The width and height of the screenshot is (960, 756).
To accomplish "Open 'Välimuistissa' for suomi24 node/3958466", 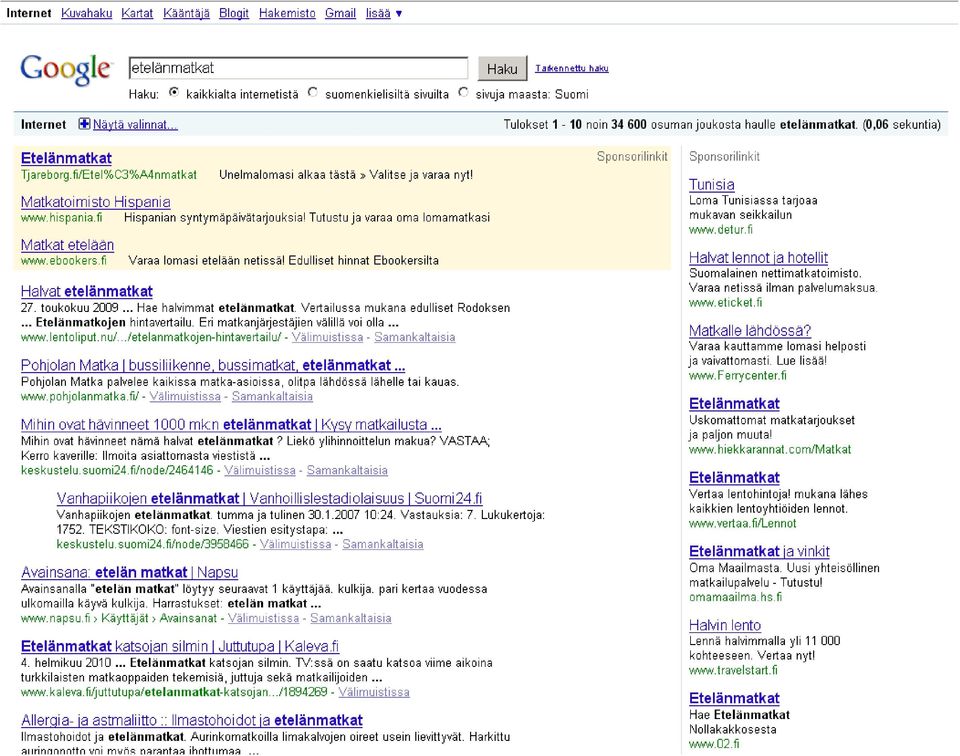I will coord(295,545).
